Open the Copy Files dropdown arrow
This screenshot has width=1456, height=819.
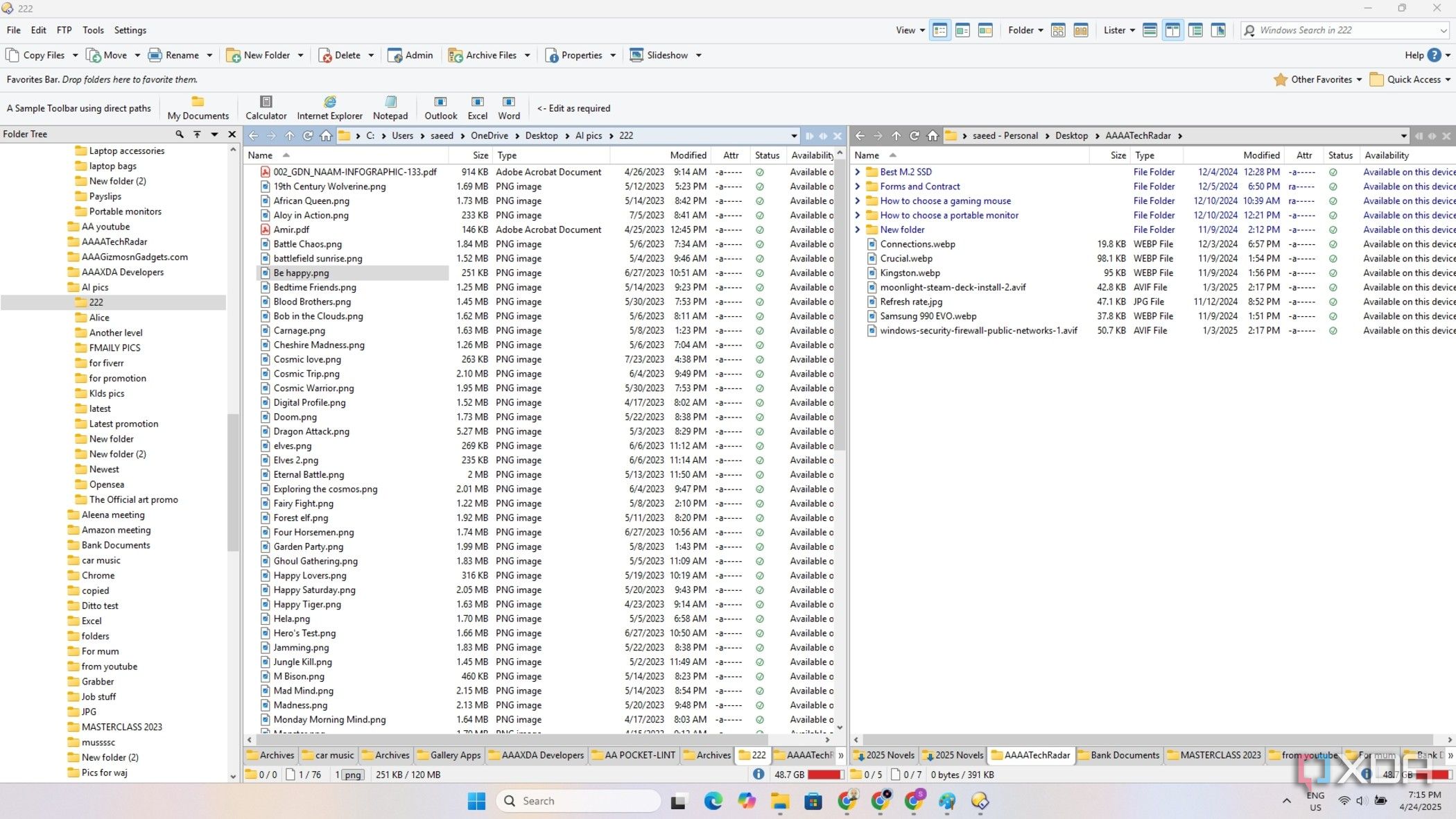76,55
